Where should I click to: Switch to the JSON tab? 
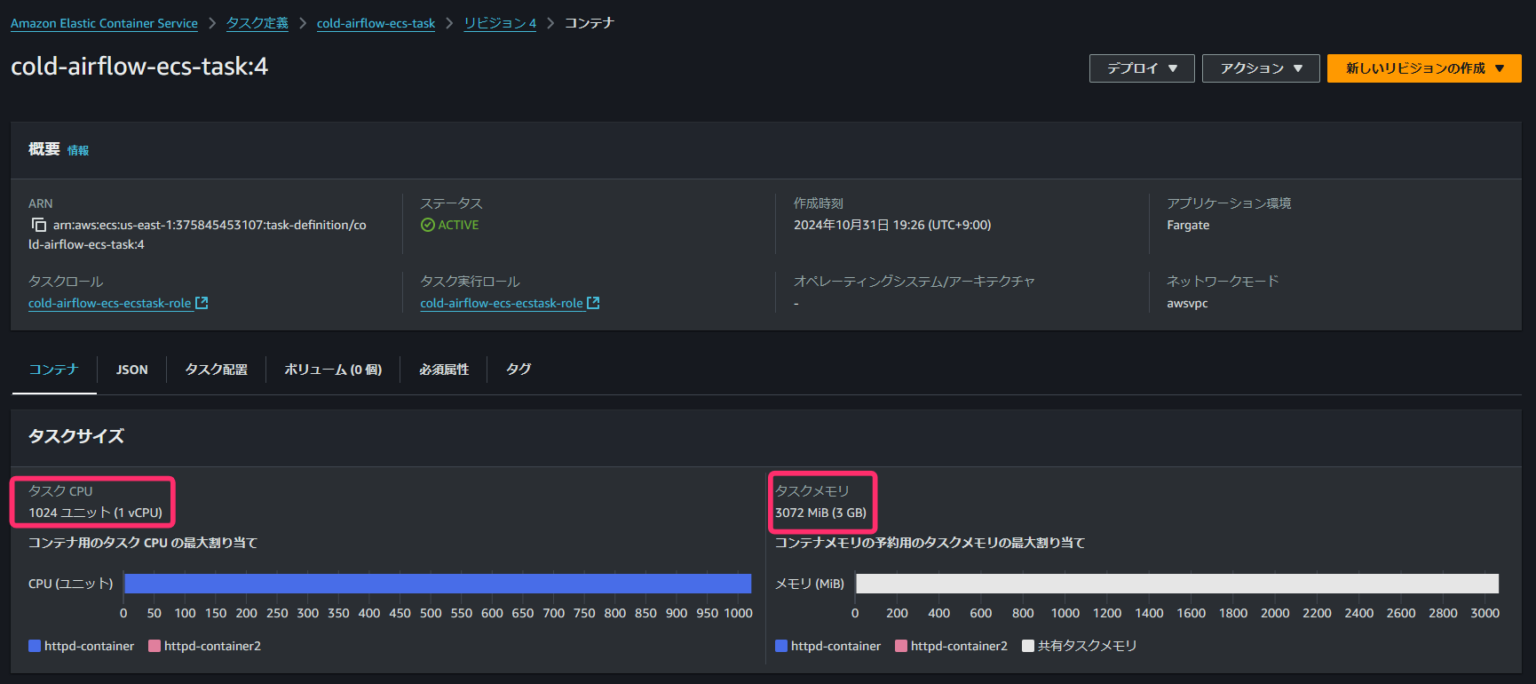point(131,369)
